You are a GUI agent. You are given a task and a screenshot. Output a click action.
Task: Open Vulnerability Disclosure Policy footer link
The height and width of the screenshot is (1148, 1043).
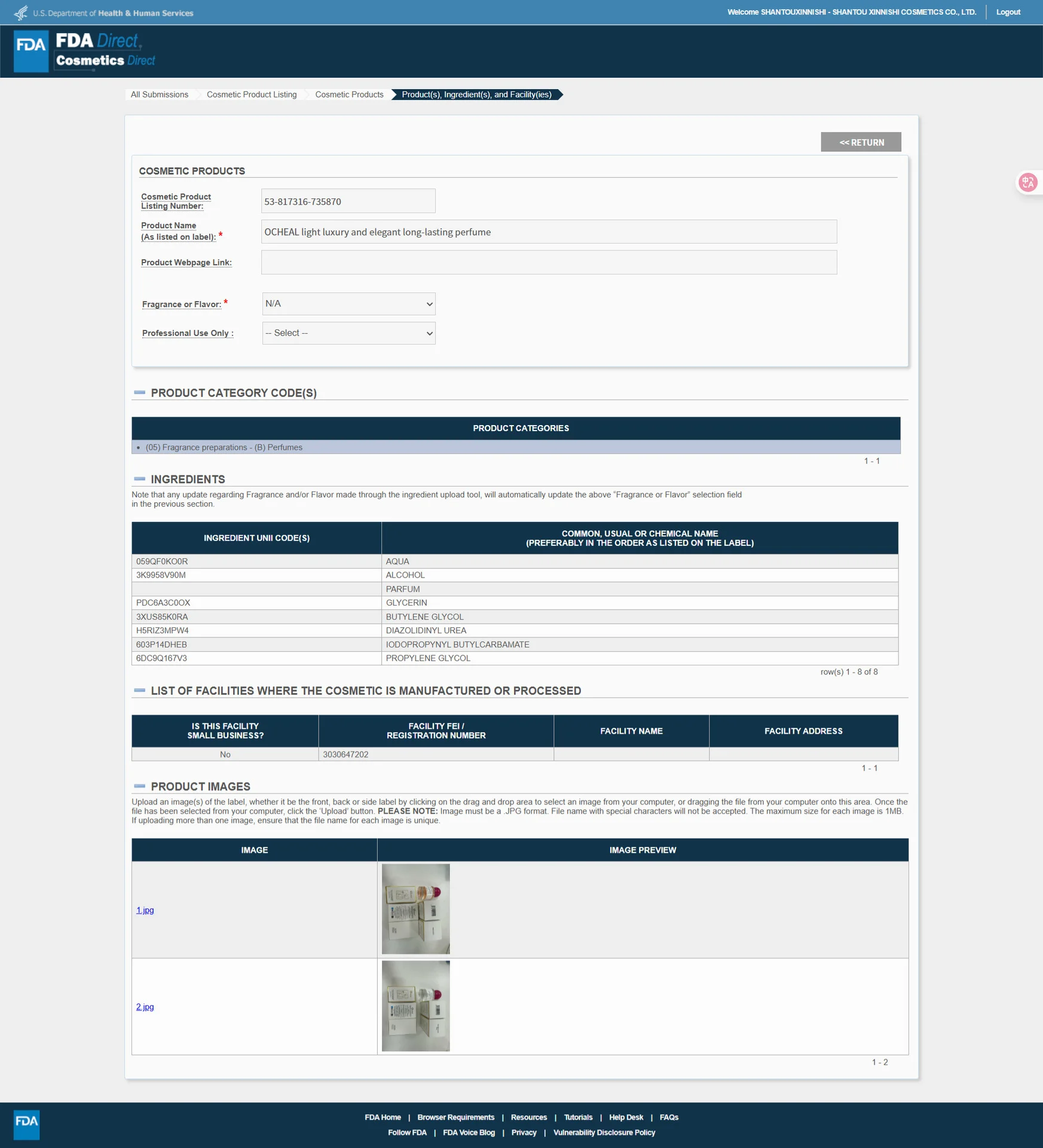point(604,1133)
